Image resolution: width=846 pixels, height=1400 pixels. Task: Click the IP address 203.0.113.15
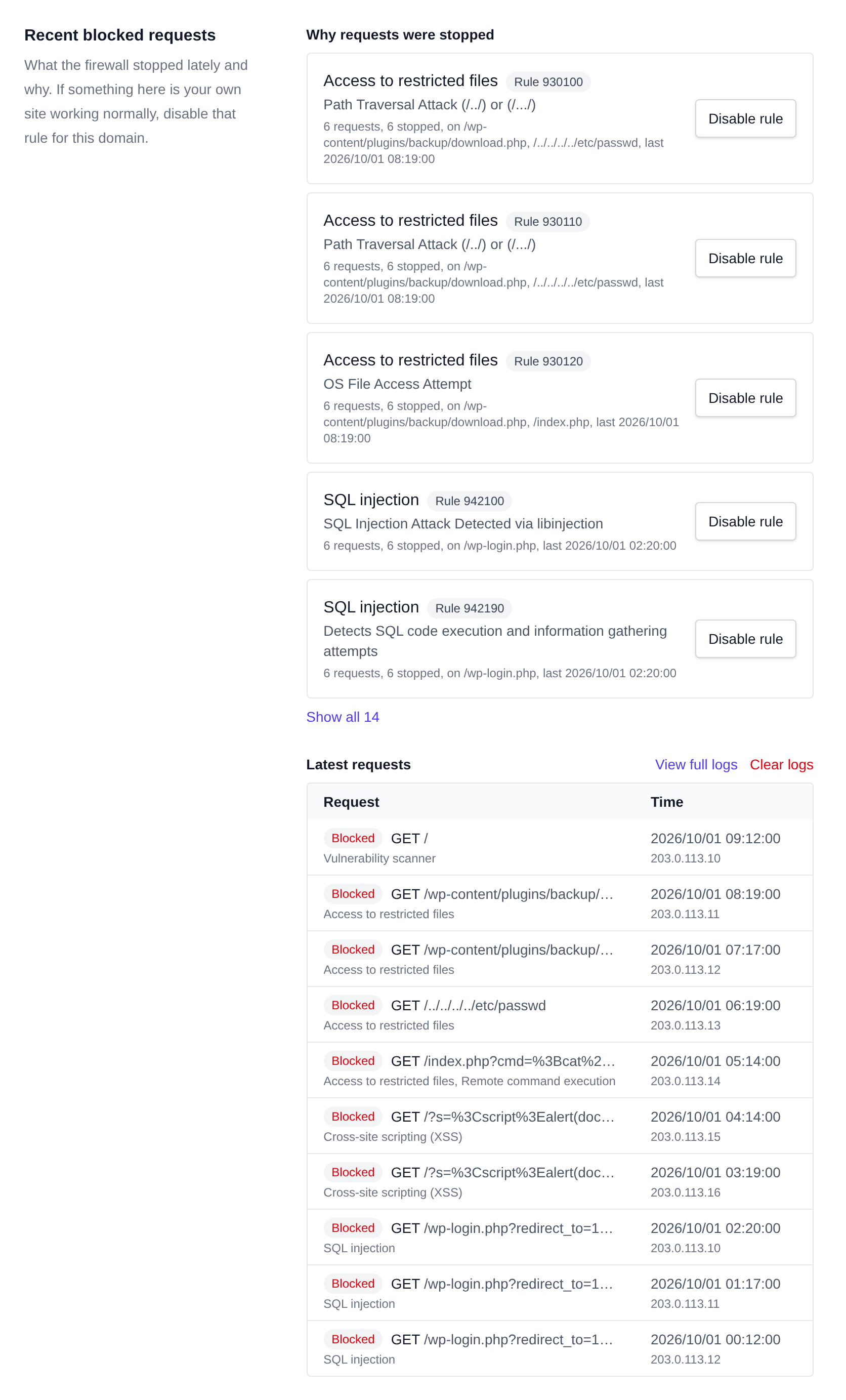[x=685, y=1137]
